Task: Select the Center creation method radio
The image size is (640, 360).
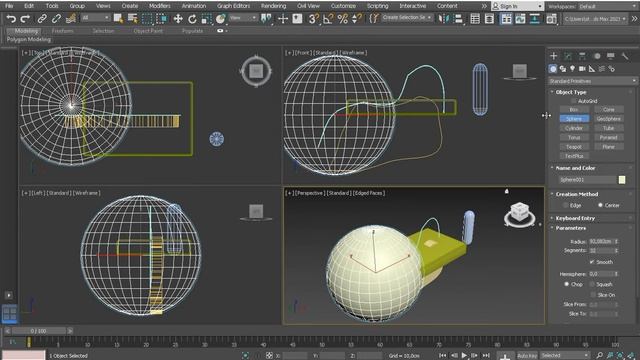Action: pos(600,205)
